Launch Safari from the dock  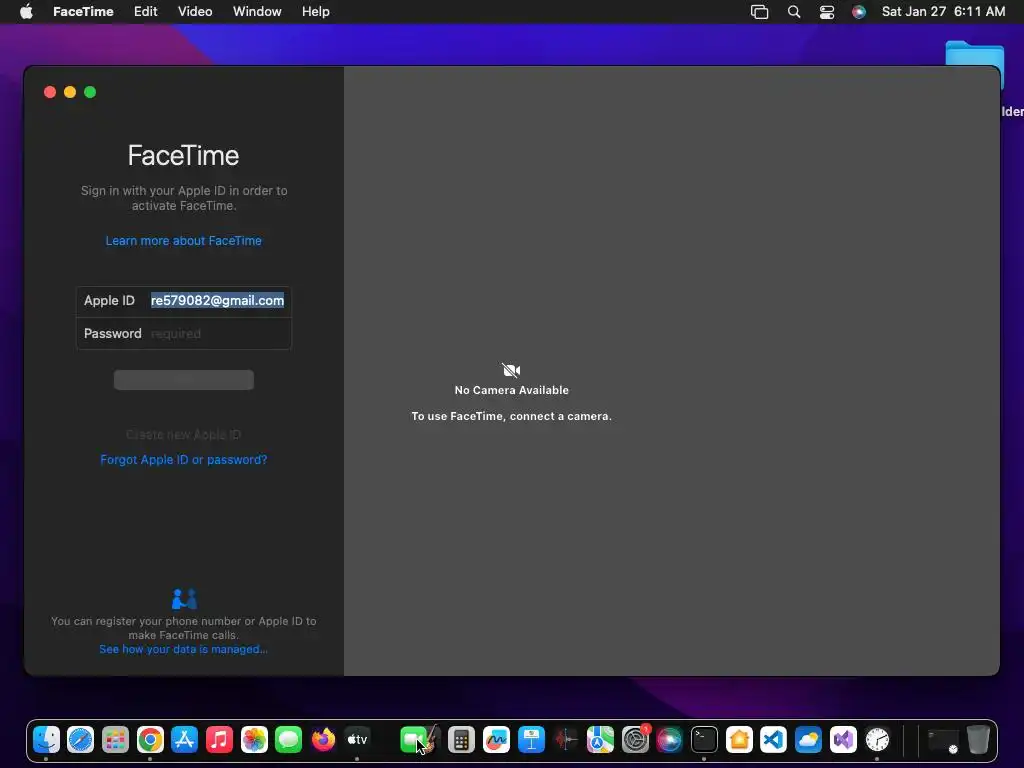[81, 740]
